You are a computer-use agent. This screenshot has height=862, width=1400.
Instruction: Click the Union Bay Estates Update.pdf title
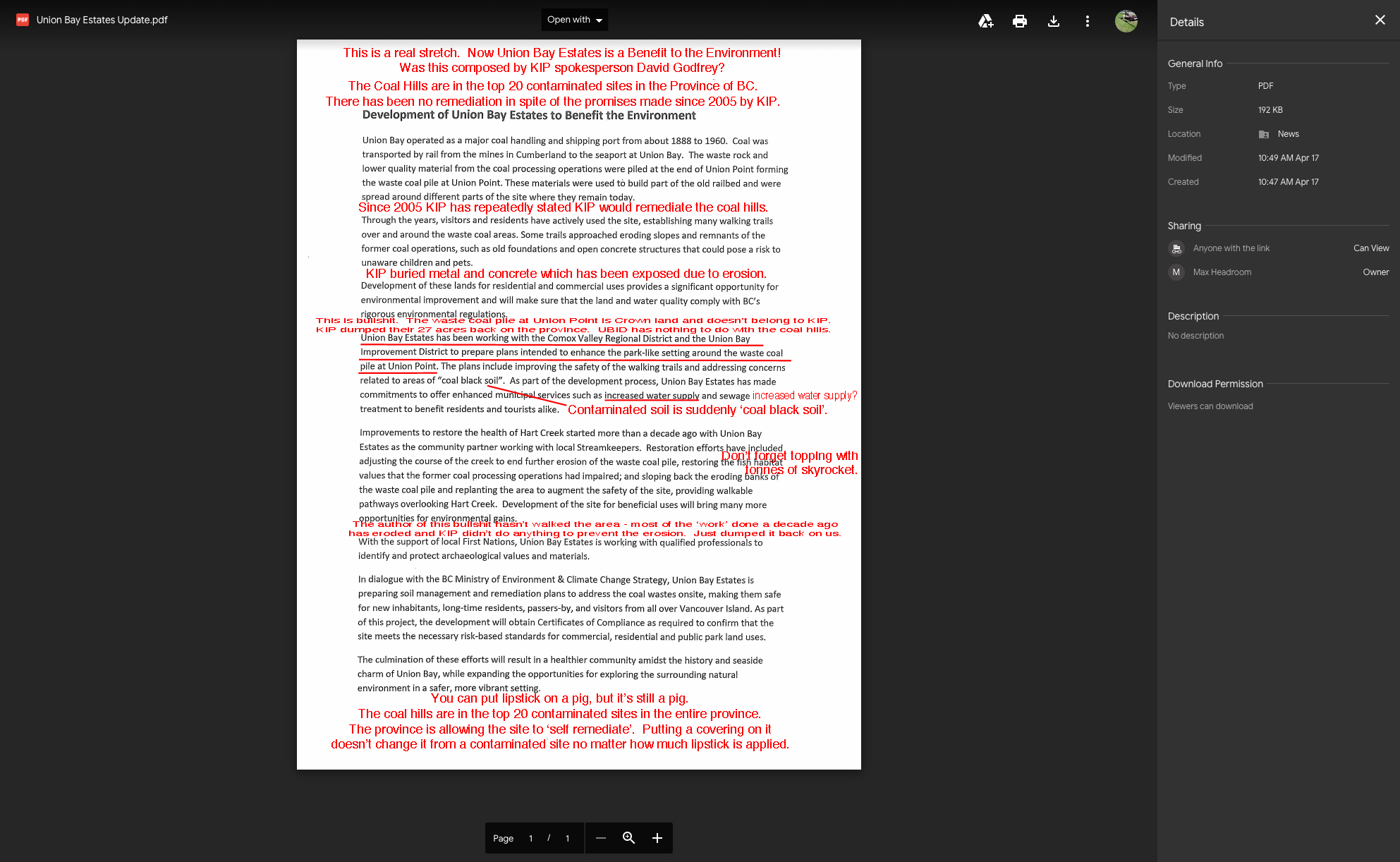tap(102, 20)
